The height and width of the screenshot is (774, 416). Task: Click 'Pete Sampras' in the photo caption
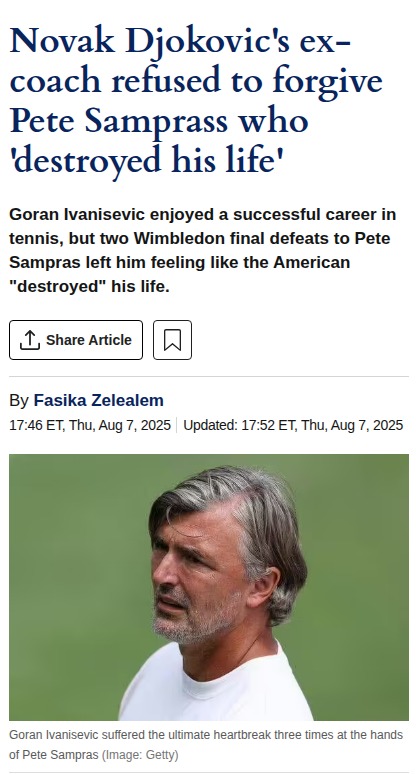(60, 755)
